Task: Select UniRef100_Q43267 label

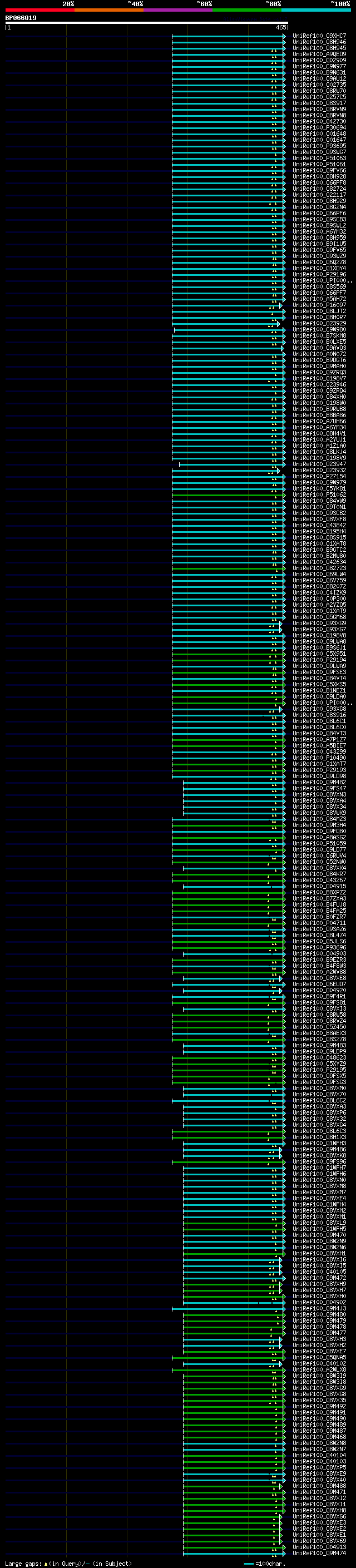Action: click(x=319, y=880)
